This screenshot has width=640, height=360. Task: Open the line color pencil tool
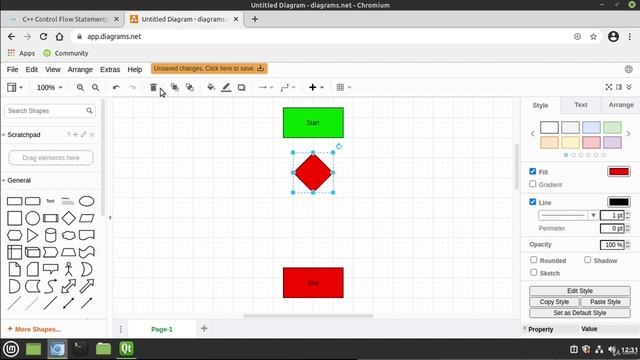tap(226, 87)
